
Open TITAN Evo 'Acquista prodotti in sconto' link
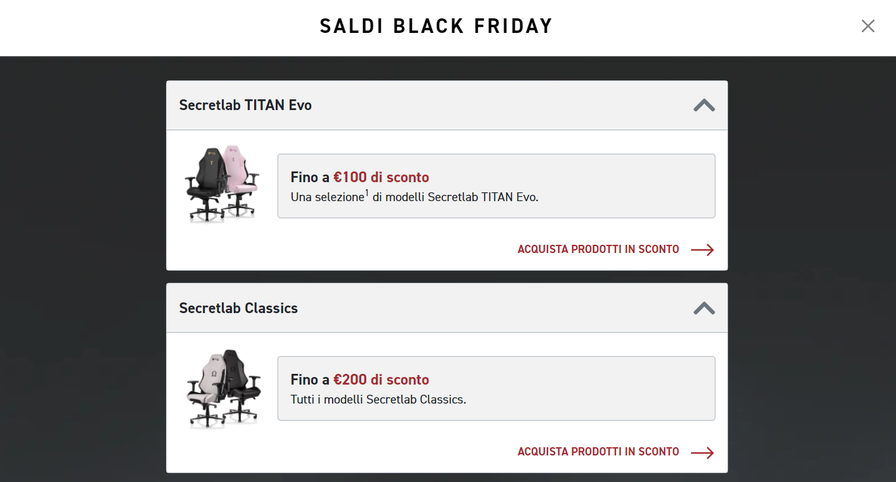tap(598, 249)
